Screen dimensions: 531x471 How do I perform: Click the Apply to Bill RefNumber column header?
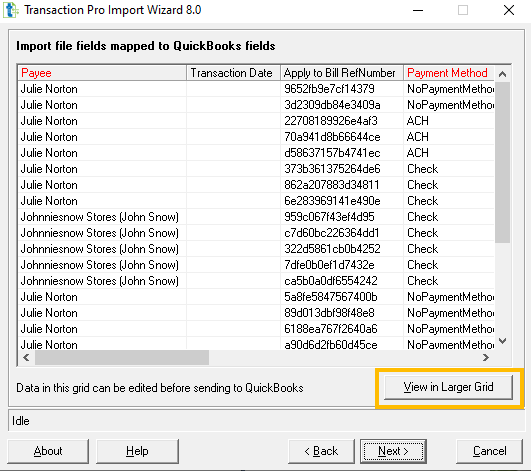(x=342, y=73)
